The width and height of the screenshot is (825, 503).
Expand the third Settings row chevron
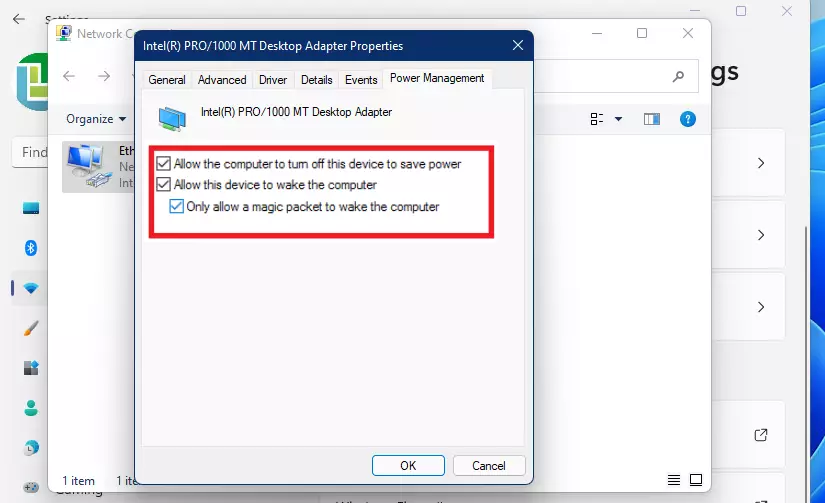(761, 307)
